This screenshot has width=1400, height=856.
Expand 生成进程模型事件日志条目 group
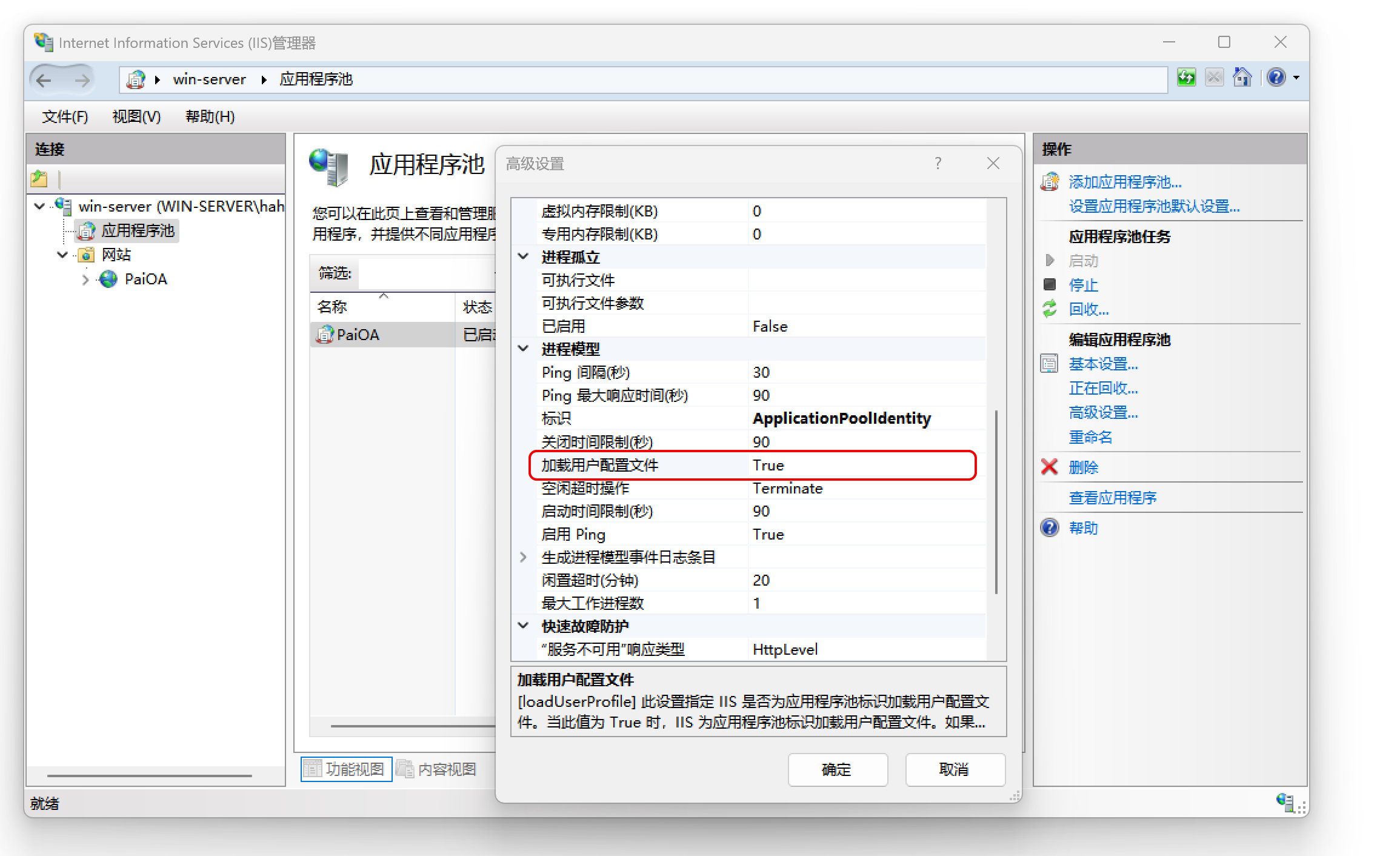[x=523, y=557]
